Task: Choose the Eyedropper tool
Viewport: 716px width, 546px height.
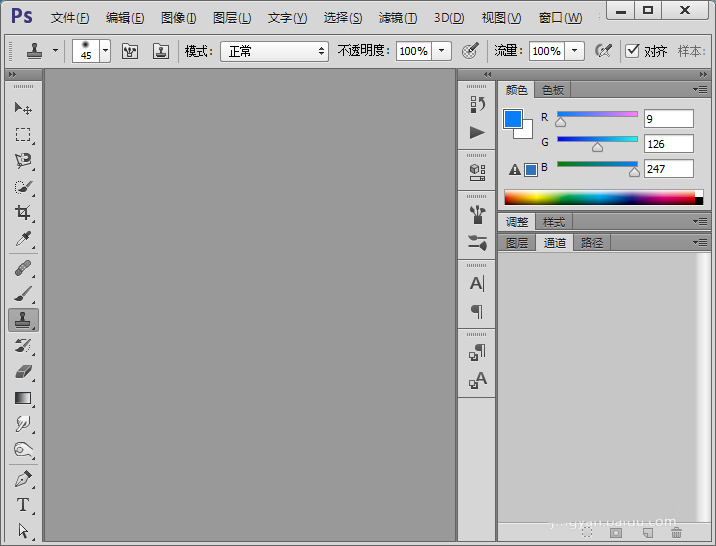Action: [23, 238]
